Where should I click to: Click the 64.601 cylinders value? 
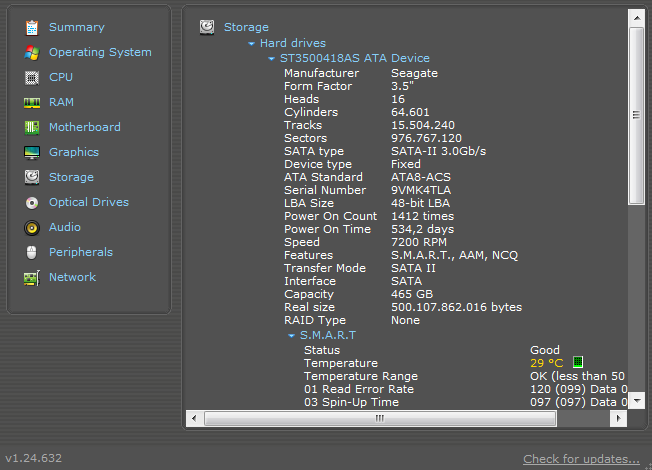pos(410,112)
